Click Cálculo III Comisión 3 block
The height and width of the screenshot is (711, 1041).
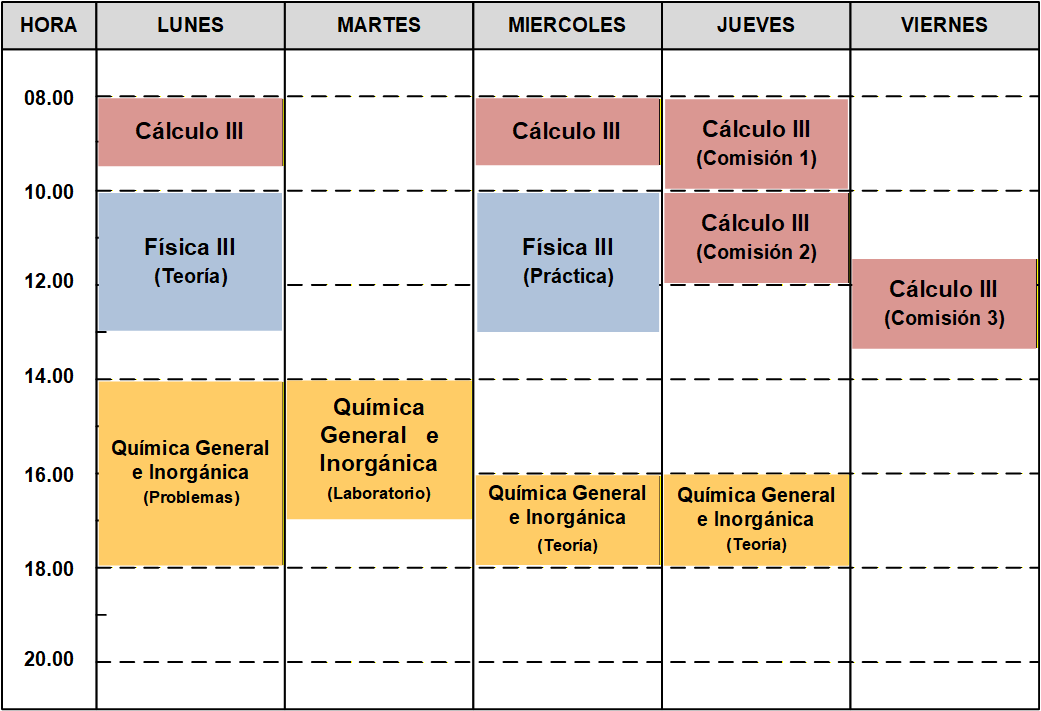click(944, 303)
